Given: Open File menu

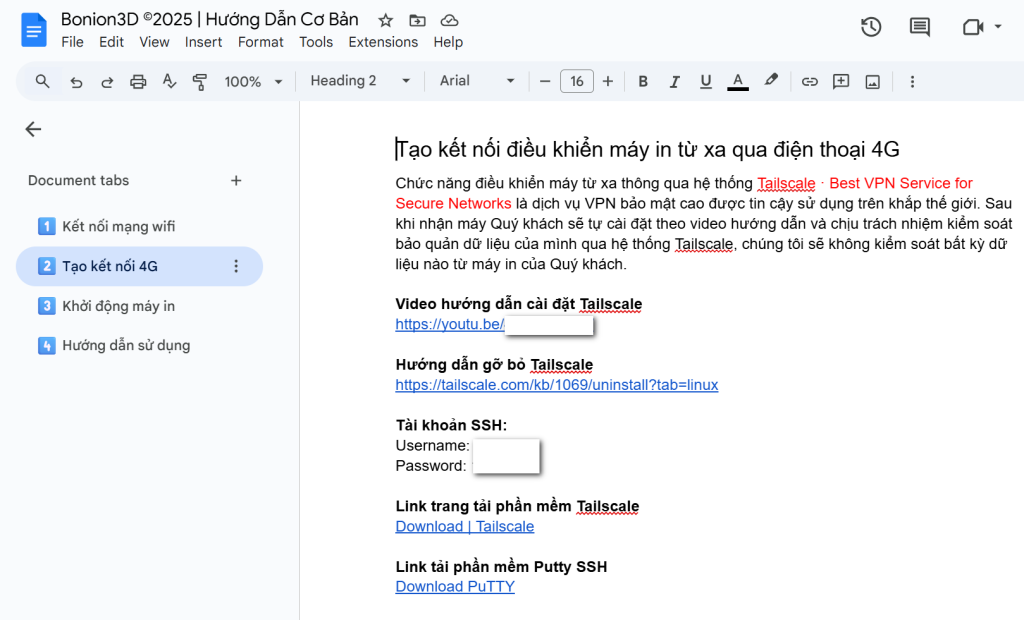Looking at the screenshot, I should click(x=72, y=42).
